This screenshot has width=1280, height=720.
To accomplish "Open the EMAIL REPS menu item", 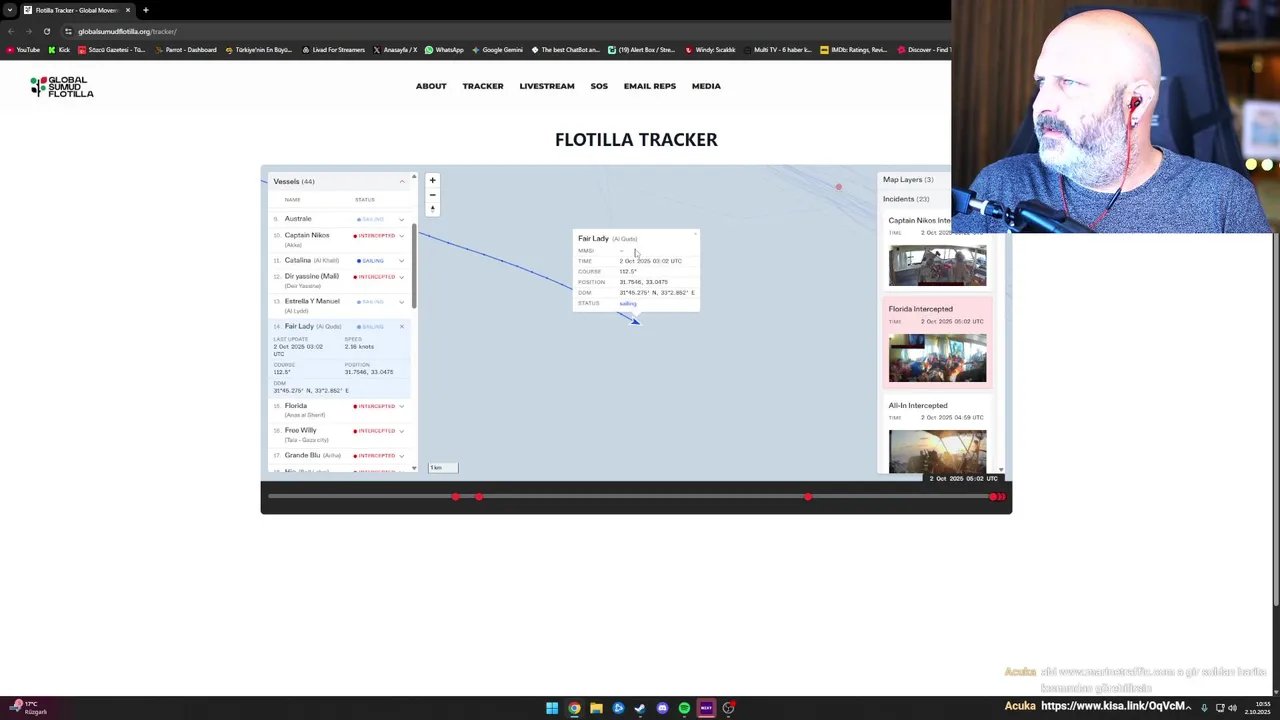I will pyautogui.click(x=650, y=86).
